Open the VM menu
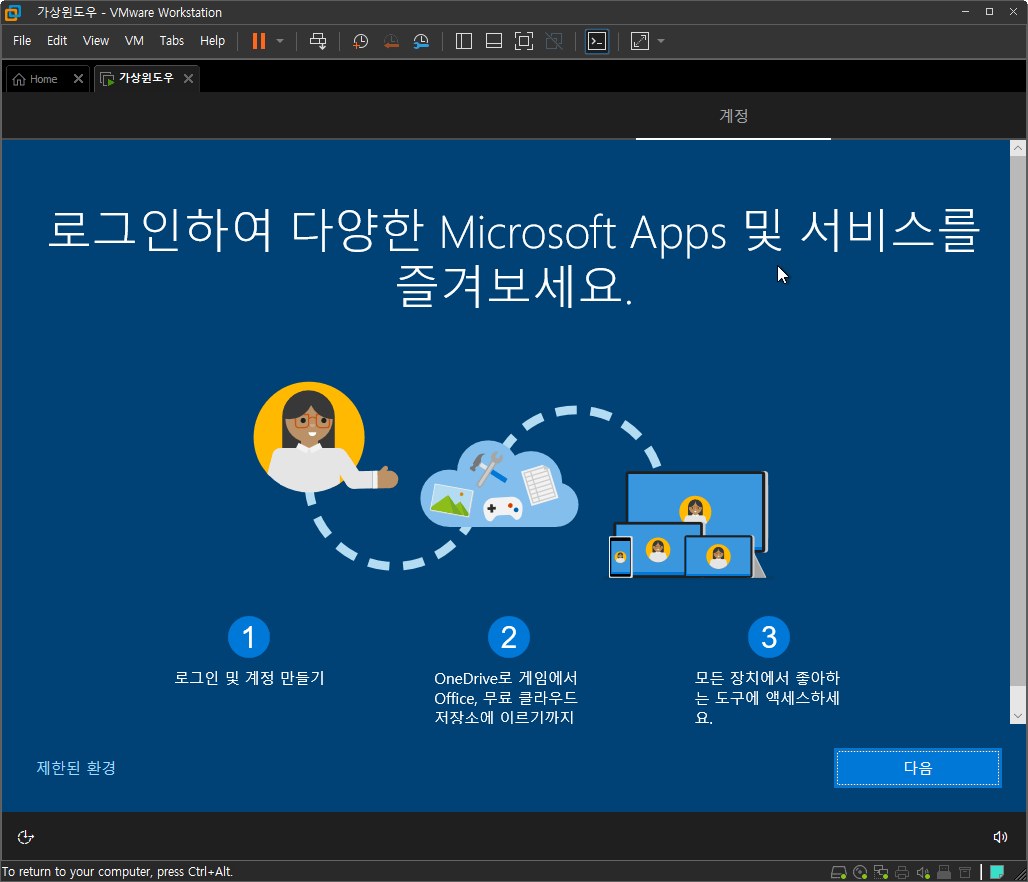Image resolution: width=1028 pixels, height=882 pixels. [x=134, y=41]
